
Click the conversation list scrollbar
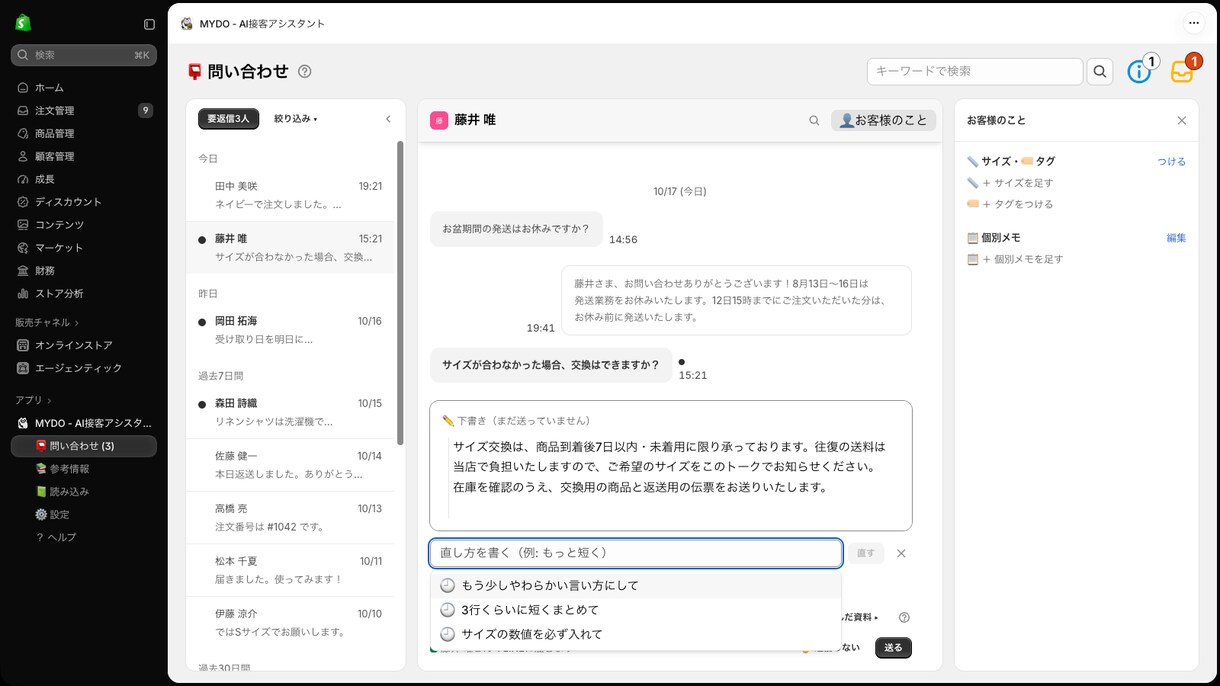pos(400,292)
